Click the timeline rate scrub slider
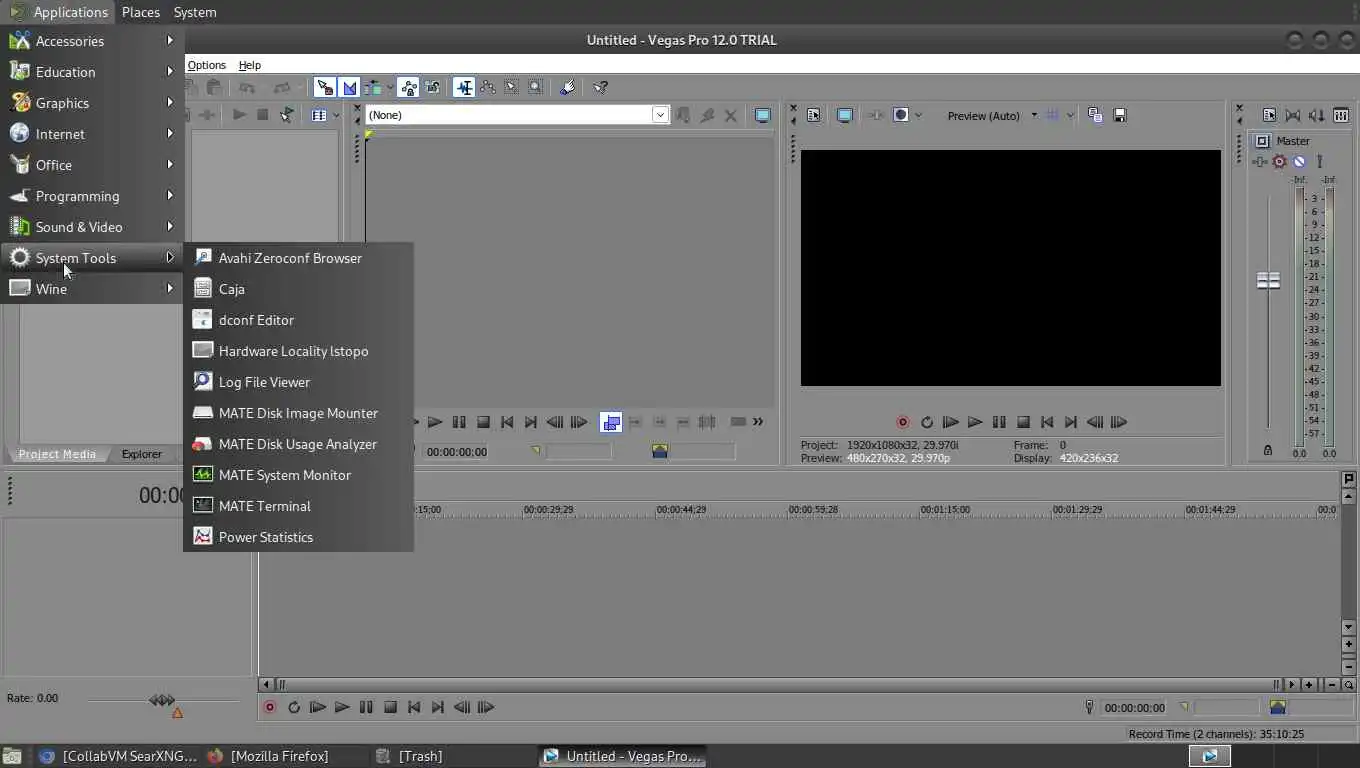This screenshot has height=768, width=1360. click(162, 700)
